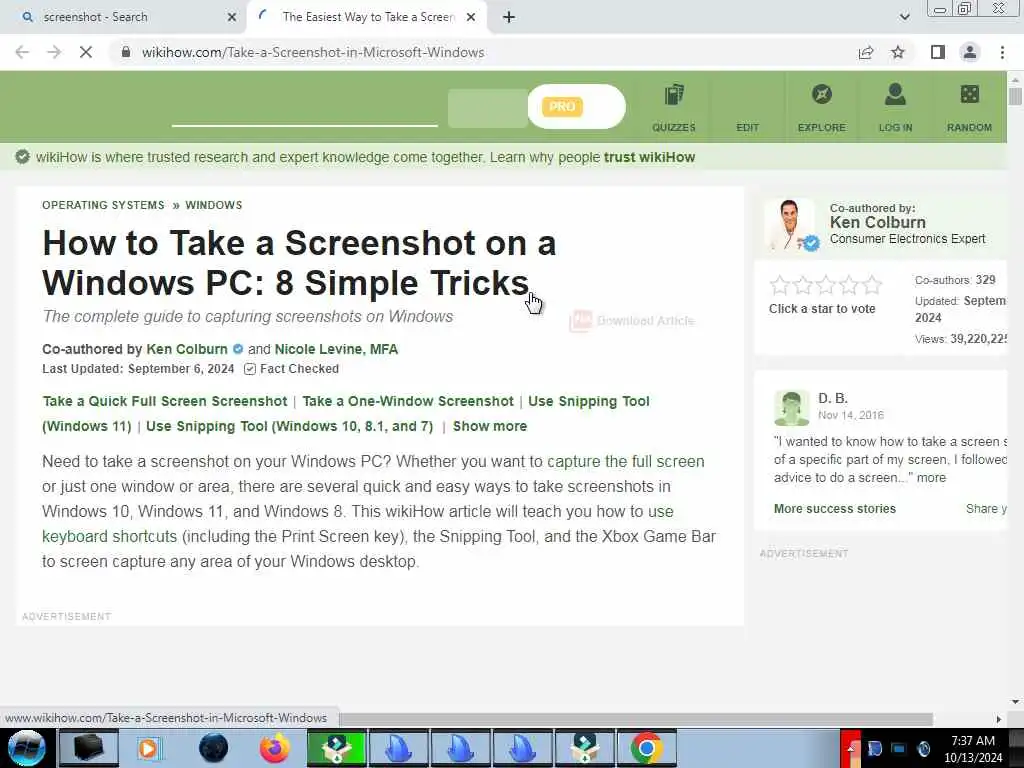The height and width of the screenshot is (768, 1024).
Task: Click the verified badge beside Ken Colburn byline
Action: [x=238, y=349]
